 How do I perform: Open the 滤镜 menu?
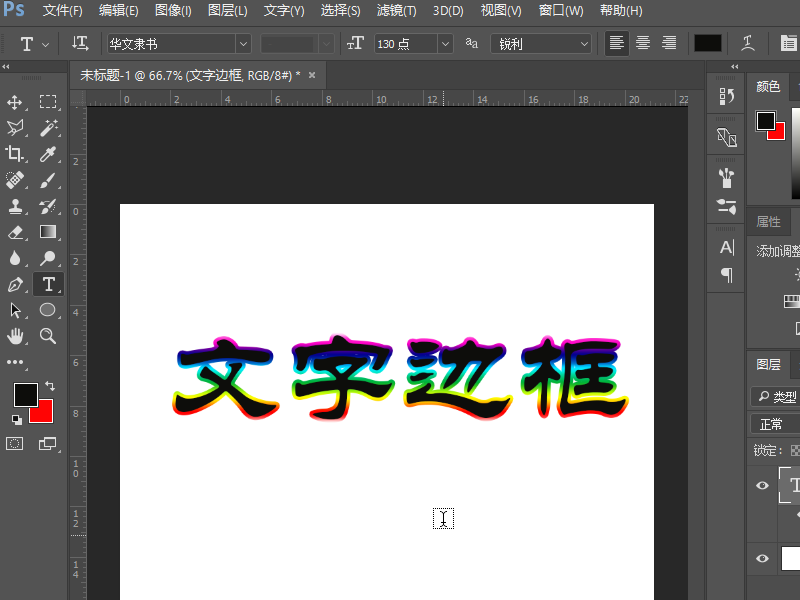tap(396, 11)
